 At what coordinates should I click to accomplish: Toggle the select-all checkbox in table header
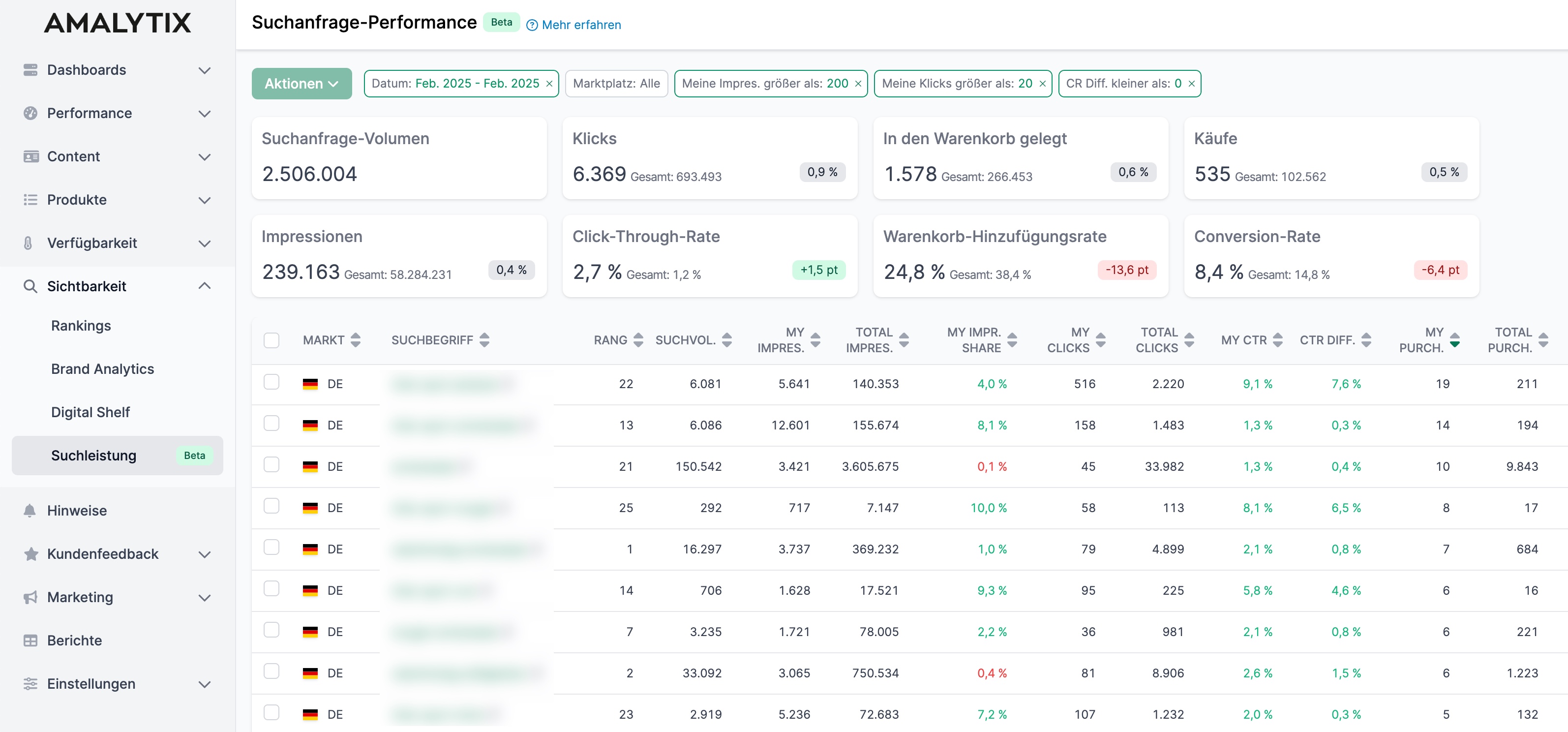pos(271,340)
